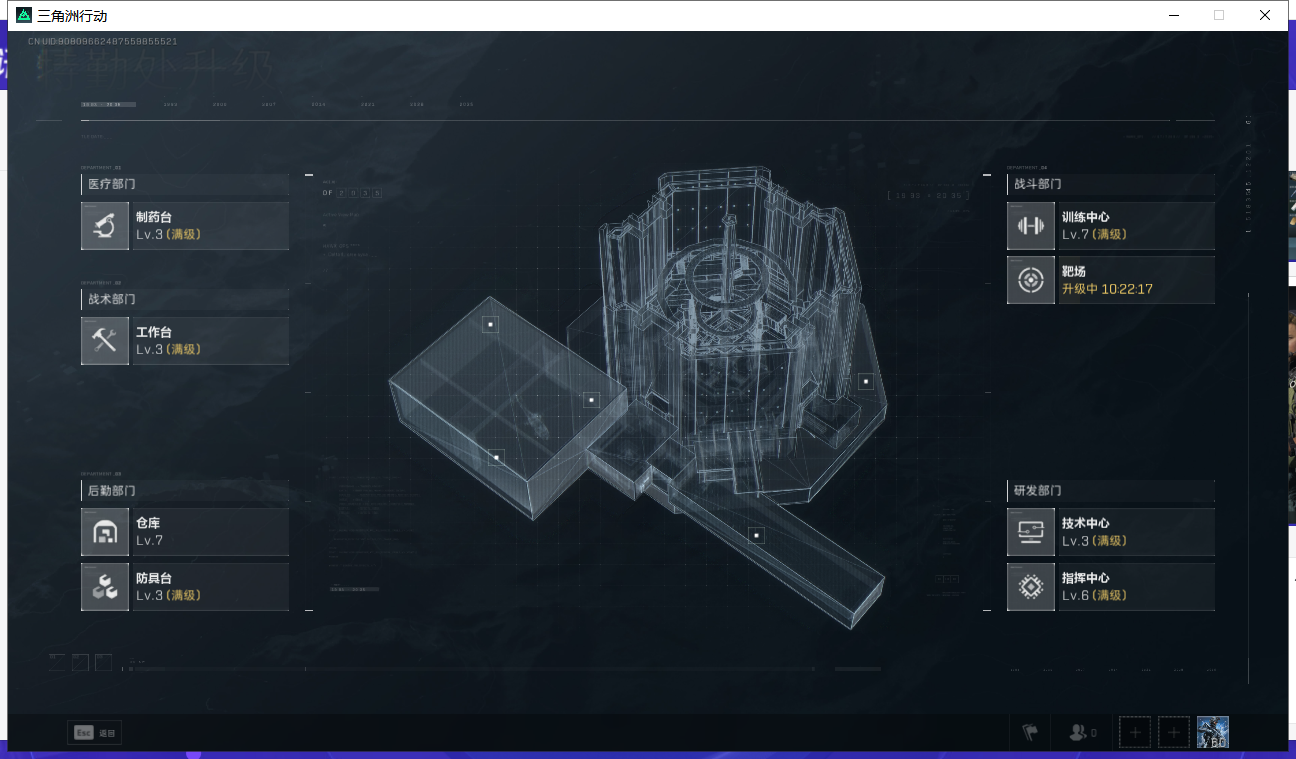Click the right marker on the hexagonal tower

click(865, 381)
